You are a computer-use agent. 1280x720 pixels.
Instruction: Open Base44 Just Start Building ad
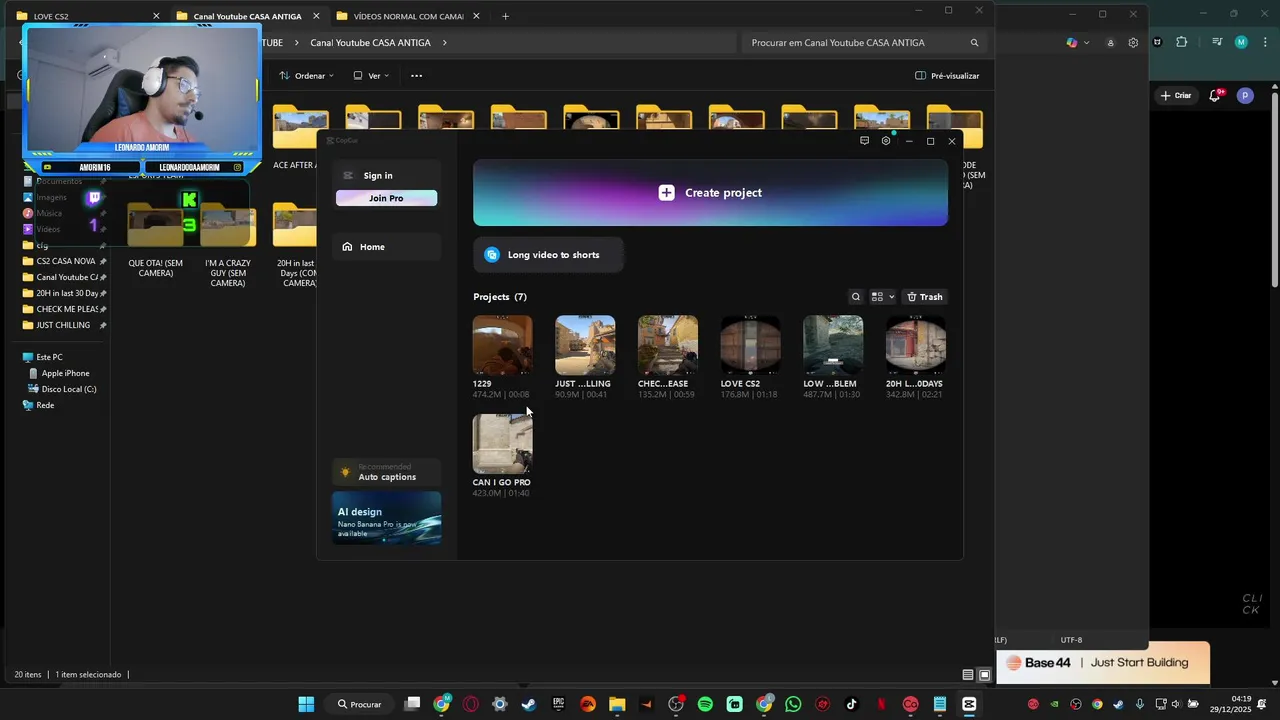tap(1103, 663)
